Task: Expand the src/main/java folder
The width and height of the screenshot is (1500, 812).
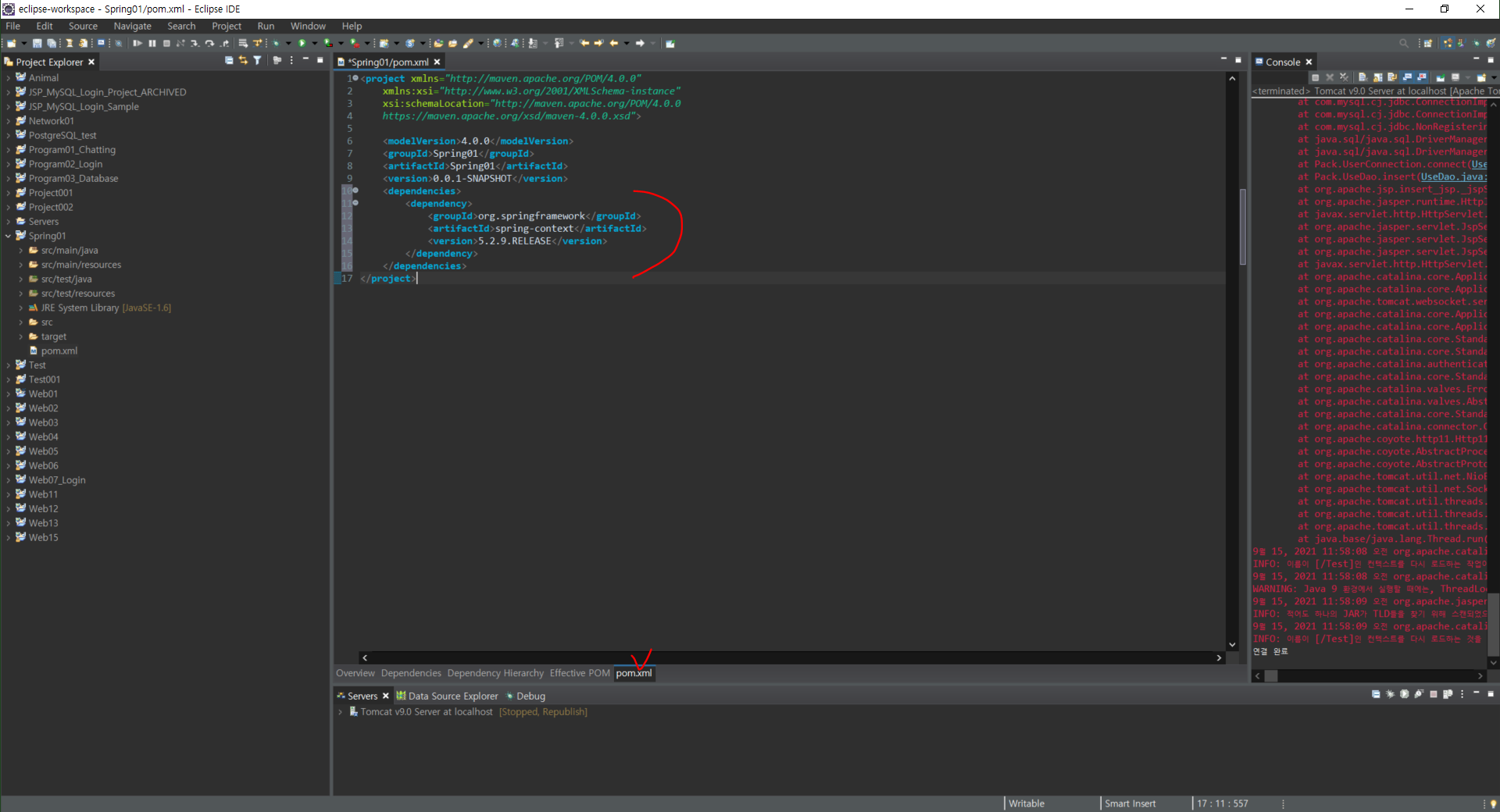Action: click(x=21, y=251)
